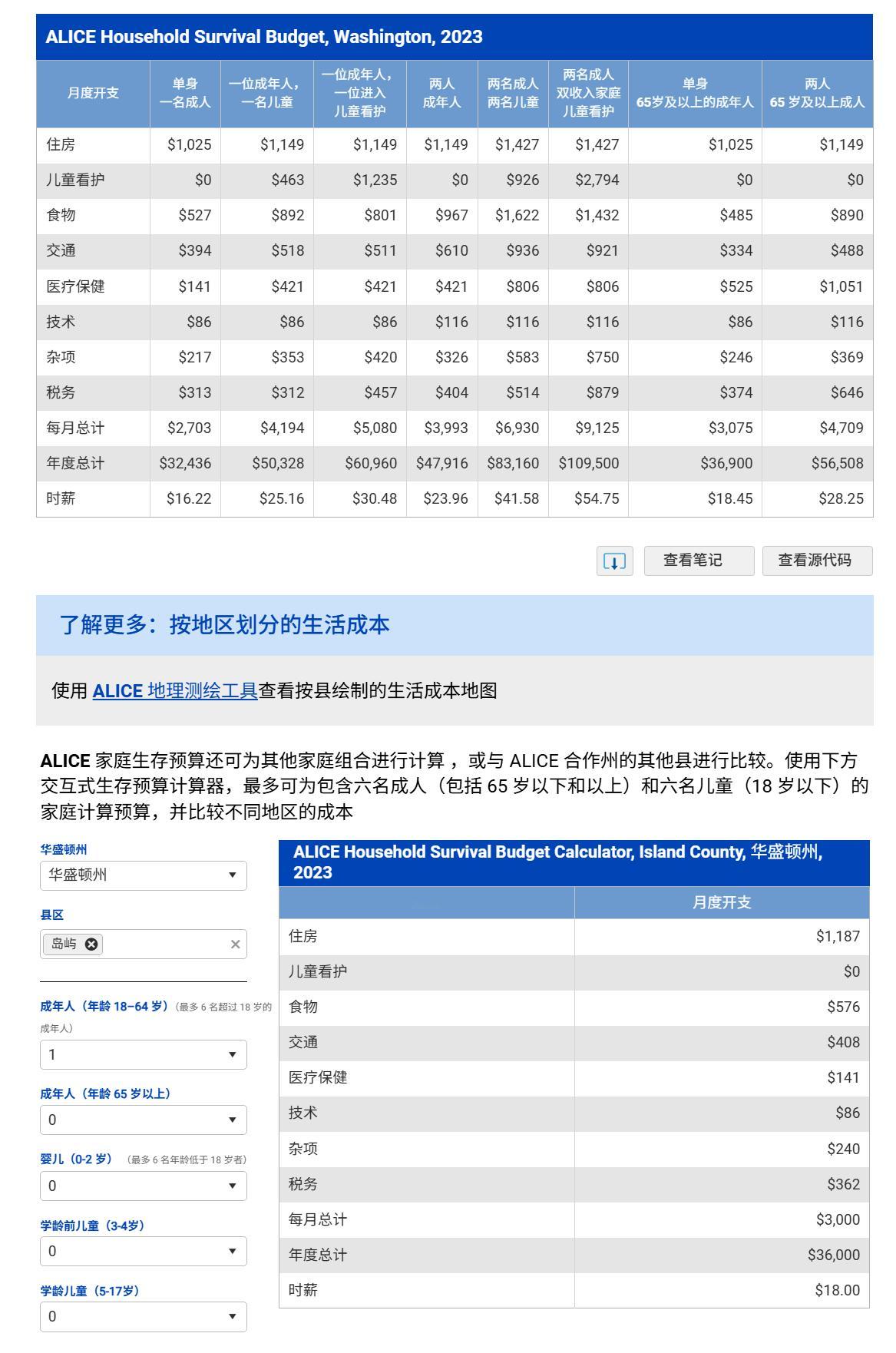Click the $18.00 hourly wage in the calculator
The height and width of the screenshot is (1353, 896).
pyautogui.click(x=838, y=1290)
